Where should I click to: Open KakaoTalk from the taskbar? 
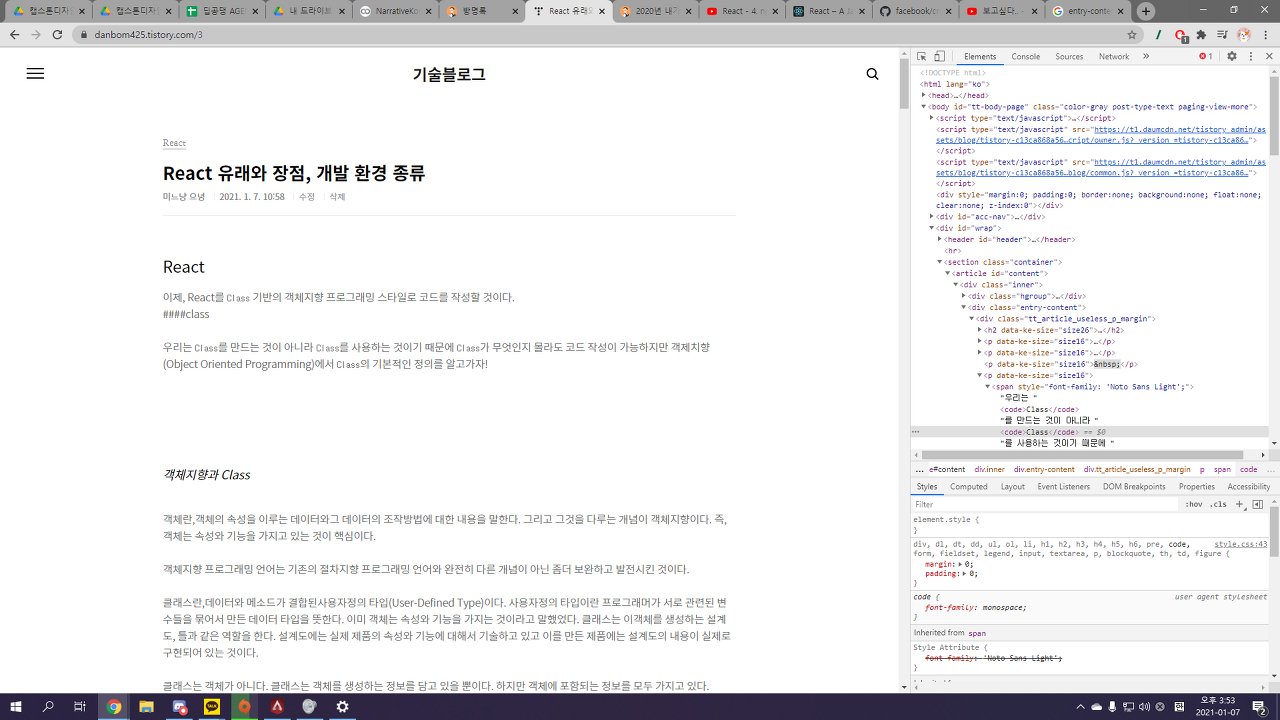[212, 707]
